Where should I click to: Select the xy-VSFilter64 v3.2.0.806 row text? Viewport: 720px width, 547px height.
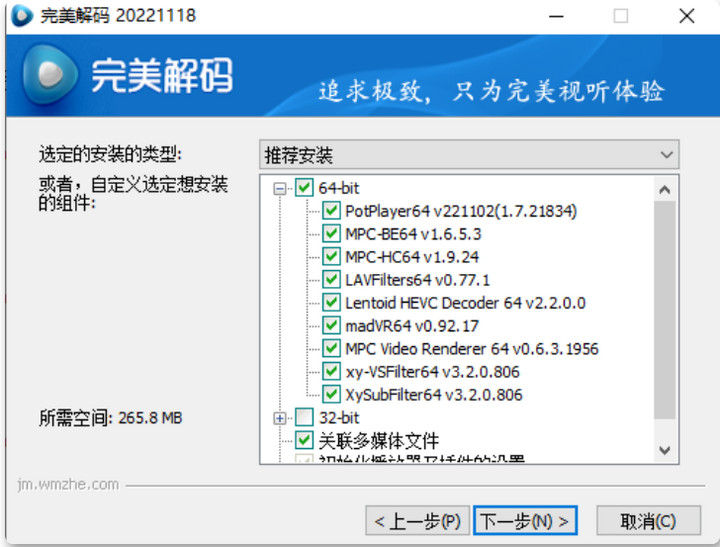click(x=432, y=372)
